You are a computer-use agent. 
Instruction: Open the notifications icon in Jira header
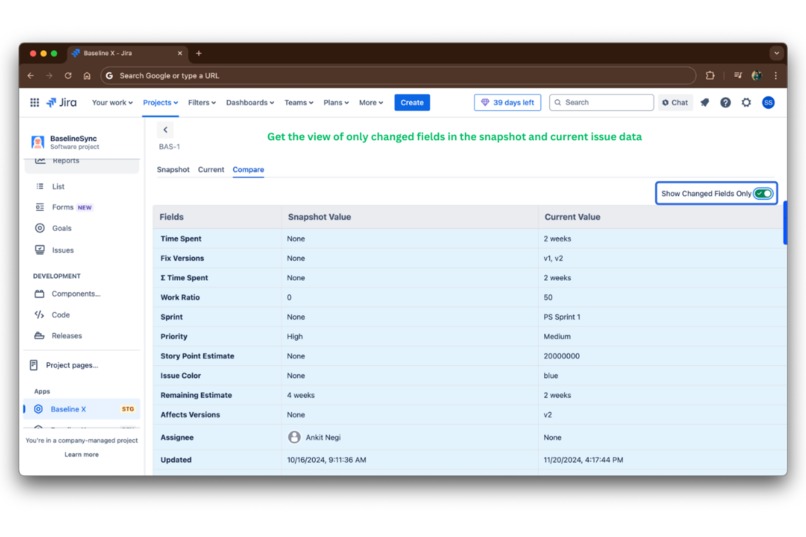pos(705,102)
